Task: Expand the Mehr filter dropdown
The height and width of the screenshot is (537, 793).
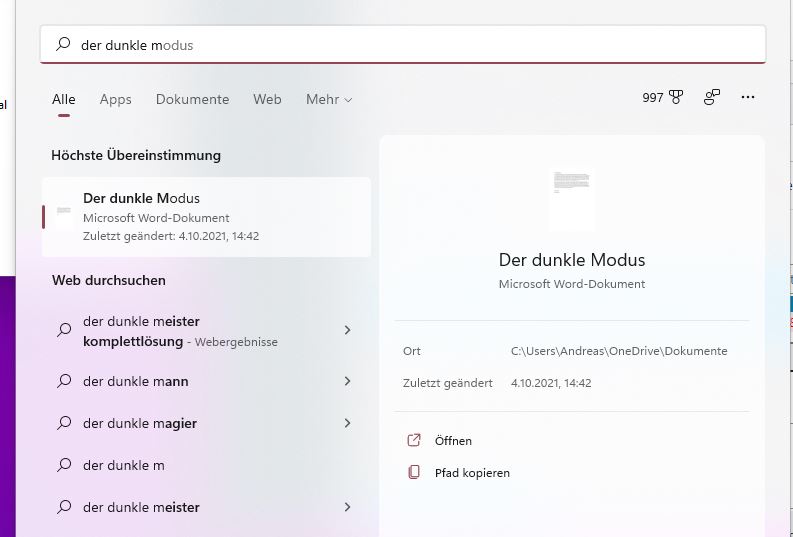Action: click(329, 100)
